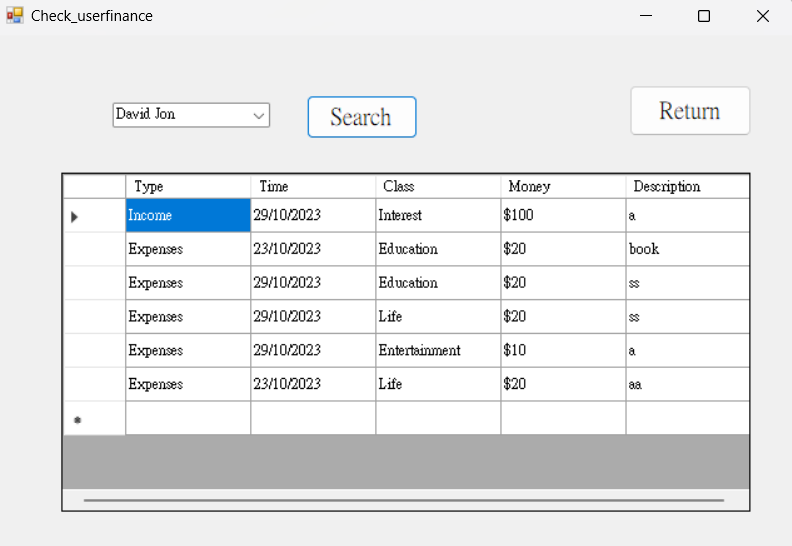Maximize the Check_userfinance window
The image size is (792, 546).
pos(704,16)
